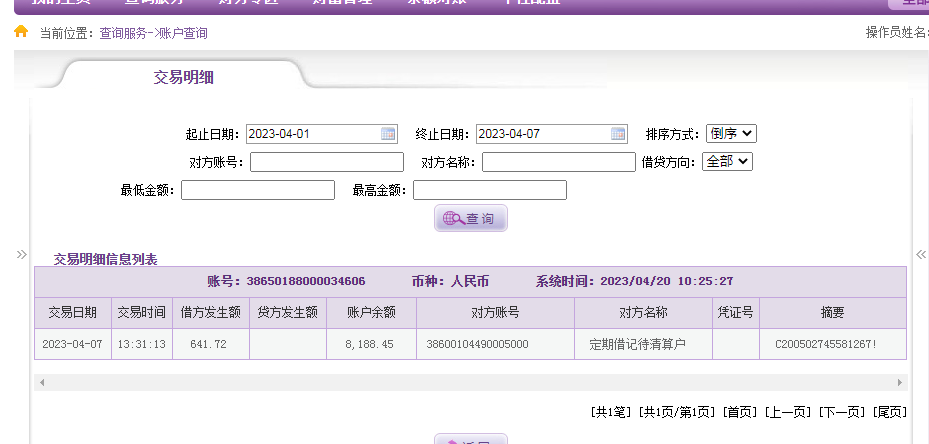Go to 下一页 next page
The width and height of the screenshot is (929, 444).
coord(841,412)
